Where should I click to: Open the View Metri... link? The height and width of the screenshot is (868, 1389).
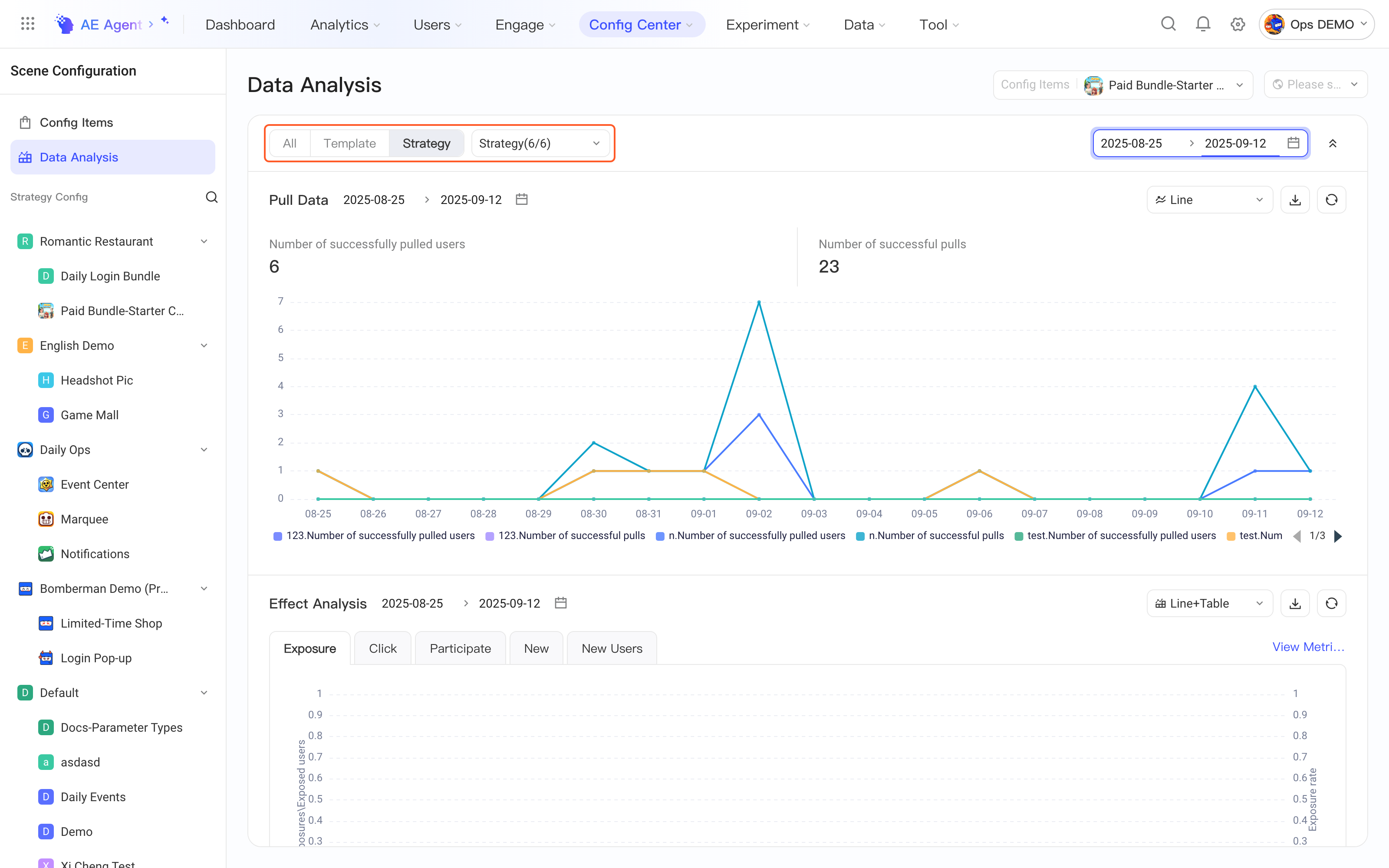1308,647
